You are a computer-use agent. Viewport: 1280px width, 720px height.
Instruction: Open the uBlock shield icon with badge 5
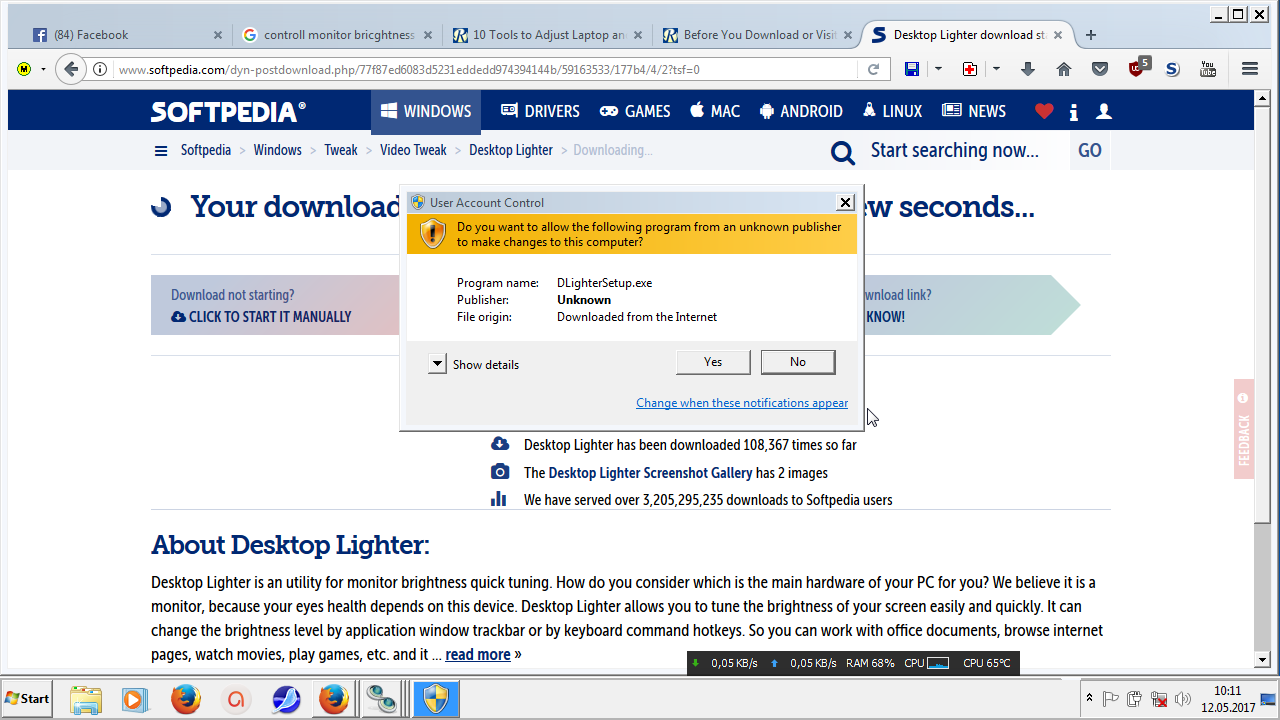click(1138, 68)
